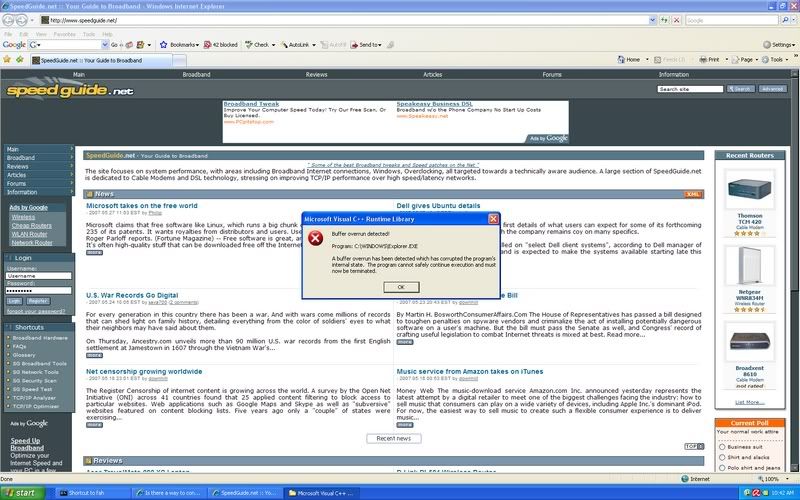This screenshot has height=500, width=800.
Task: Open the Google search box dropdown
Action: pyautogui.click(x=105, y=45)
